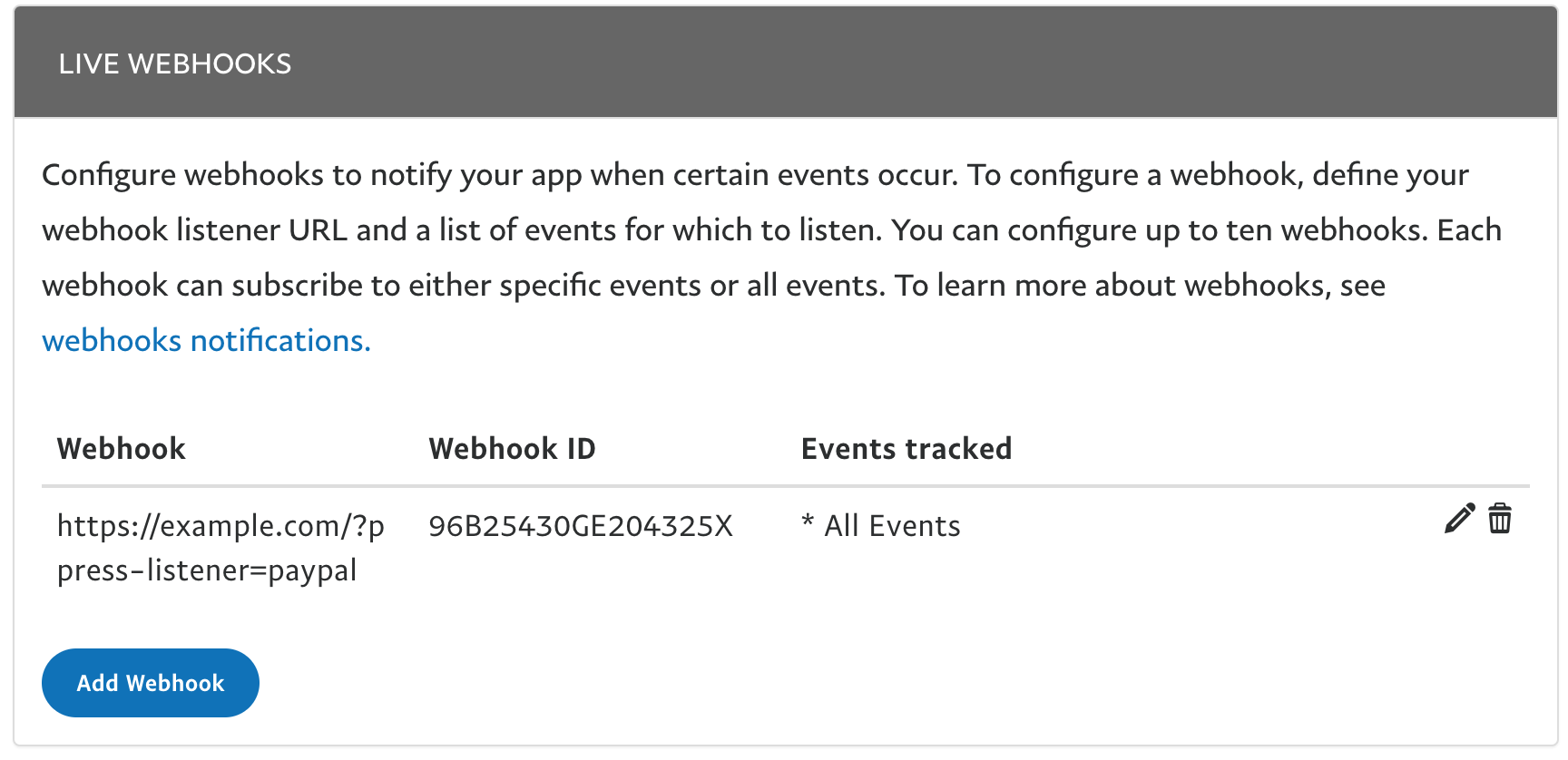This screenshot has width=1568, height=760.
Task: Click the asterisk before All Events
Action: point(808,522)
